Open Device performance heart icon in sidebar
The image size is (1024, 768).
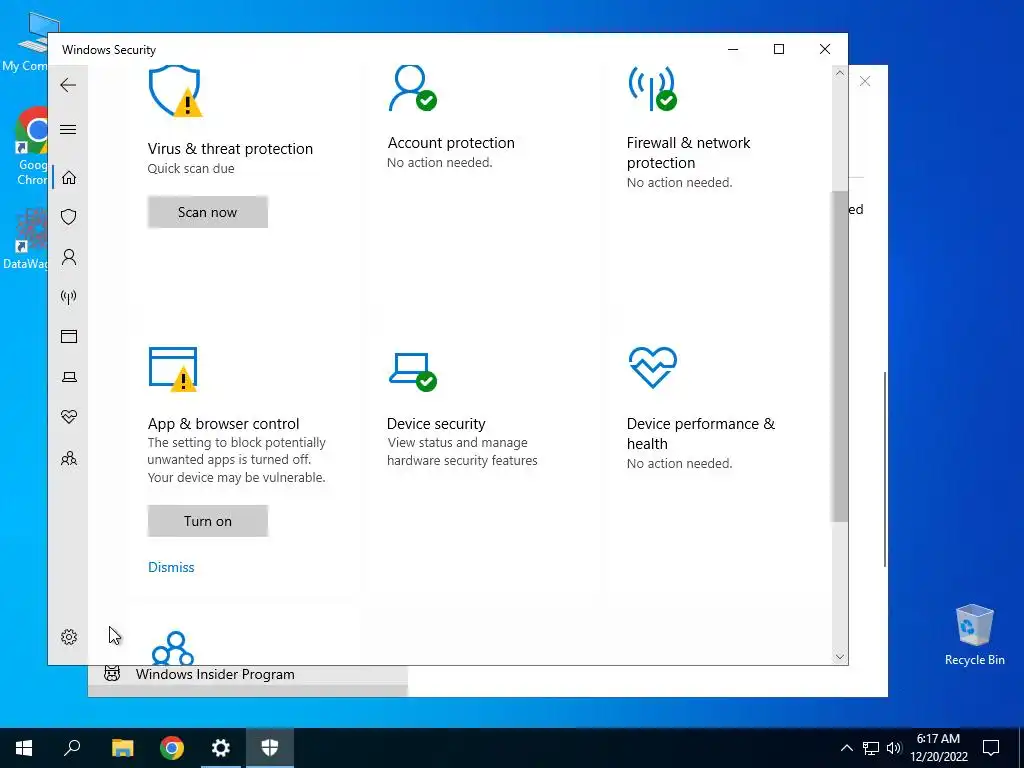tap(69, 417)
